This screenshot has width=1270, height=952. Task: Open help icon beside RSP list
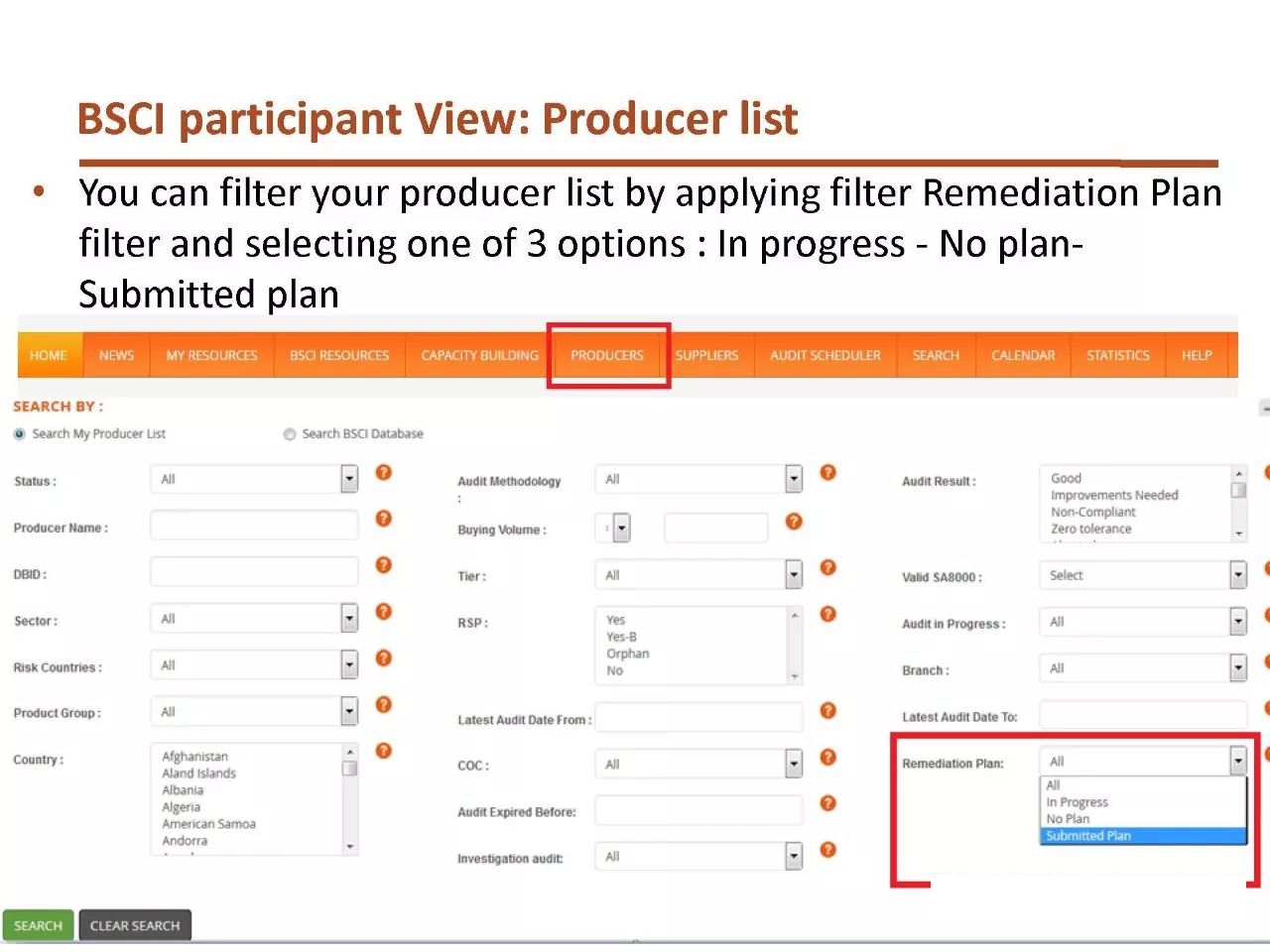[827, 614]
